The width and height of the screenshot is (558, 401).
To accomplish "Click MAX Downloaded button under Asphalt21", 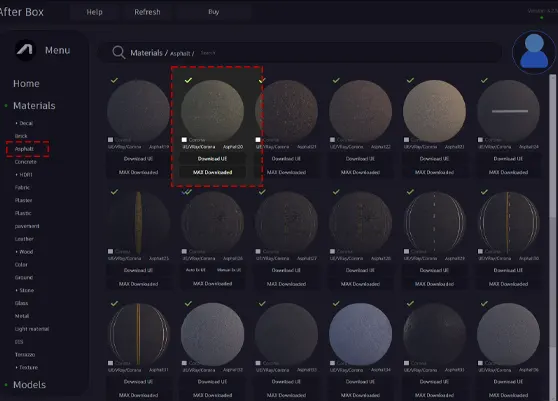I will coord(286,172).
